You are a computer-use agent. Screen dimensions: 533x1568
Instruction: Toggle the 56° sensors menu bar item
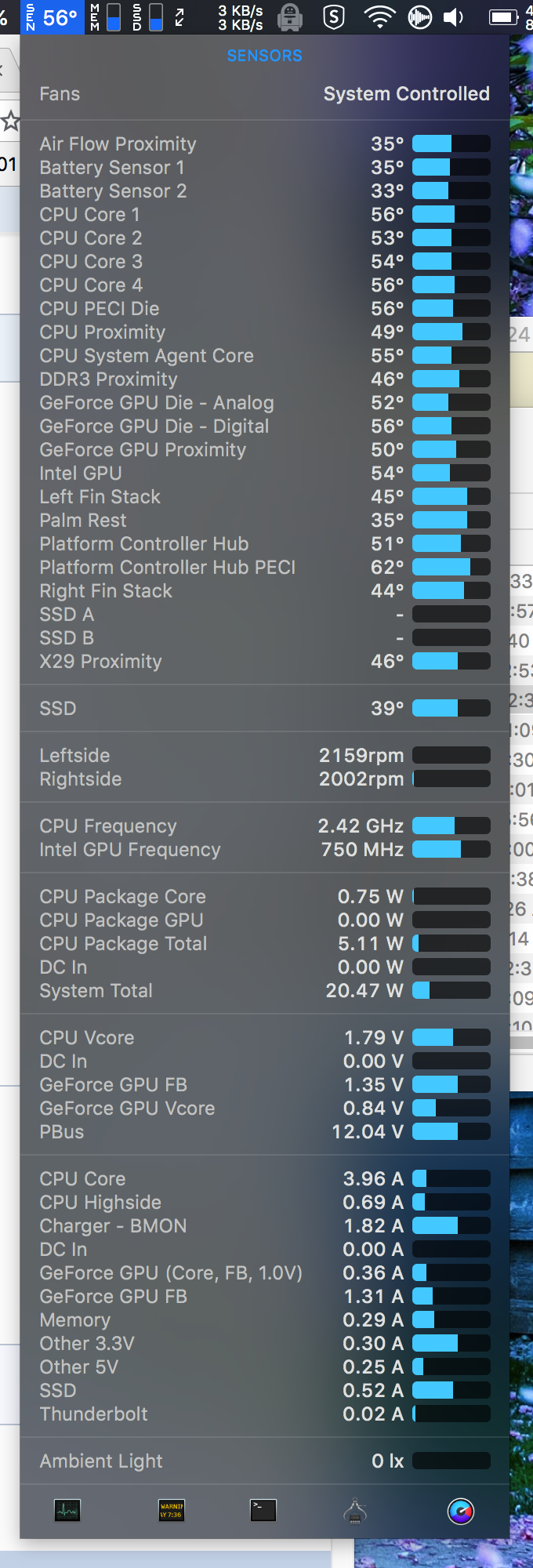52,16
